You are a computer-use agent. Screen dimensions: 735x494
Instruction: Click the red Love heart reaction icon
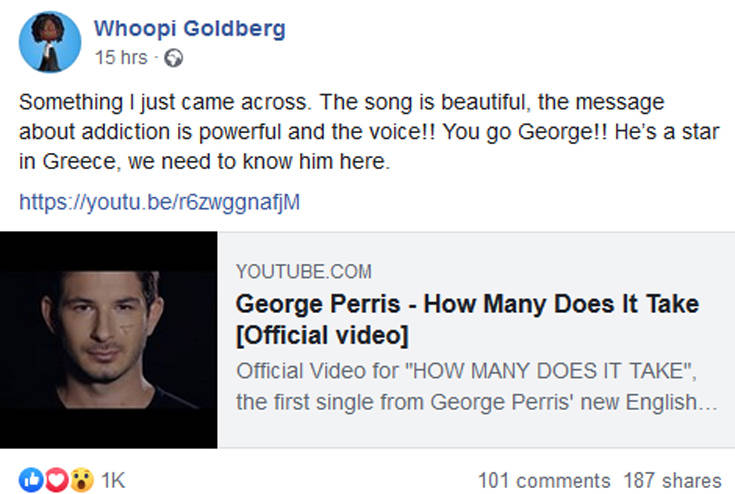[x=57, y=480]
